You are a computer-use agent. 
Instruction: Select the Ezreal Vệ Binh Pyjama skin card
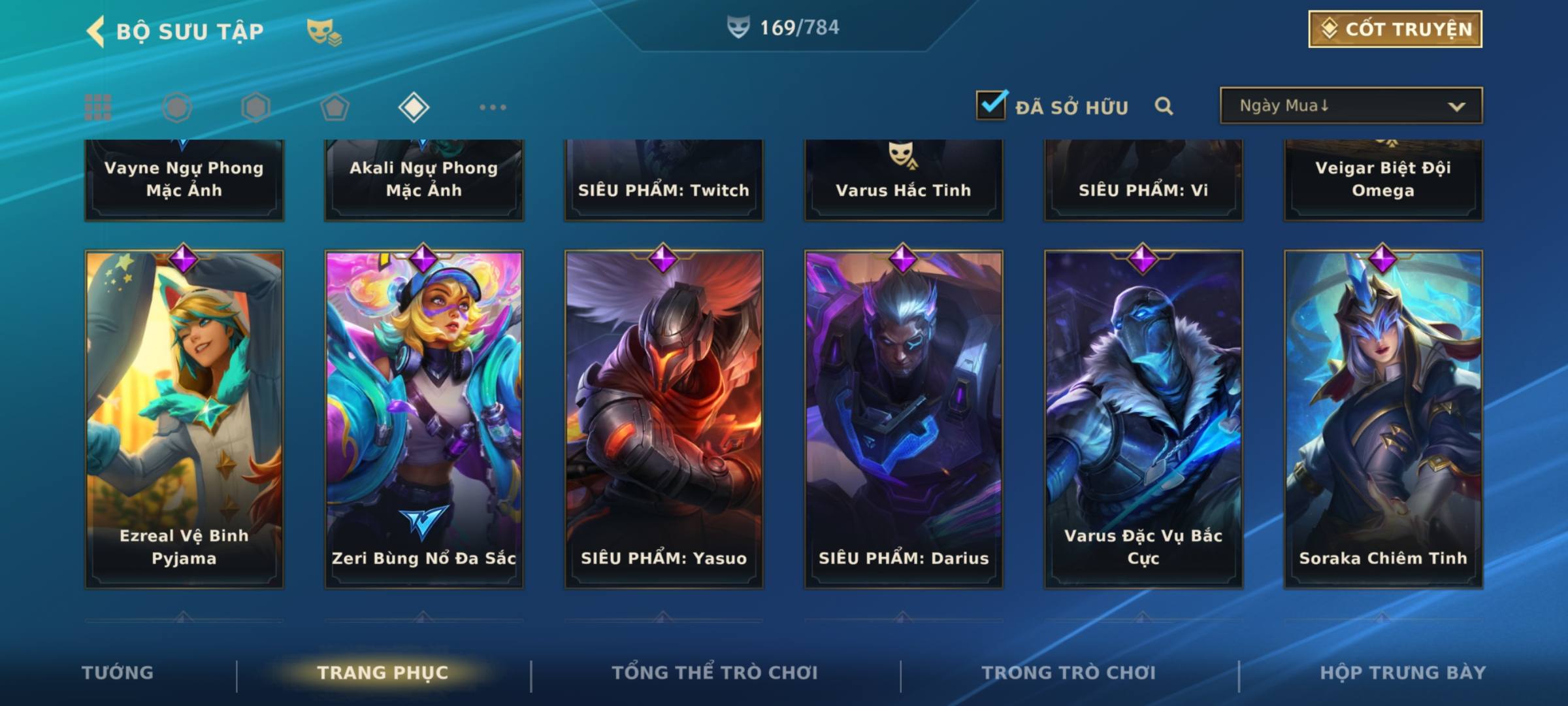coord(184,418)
